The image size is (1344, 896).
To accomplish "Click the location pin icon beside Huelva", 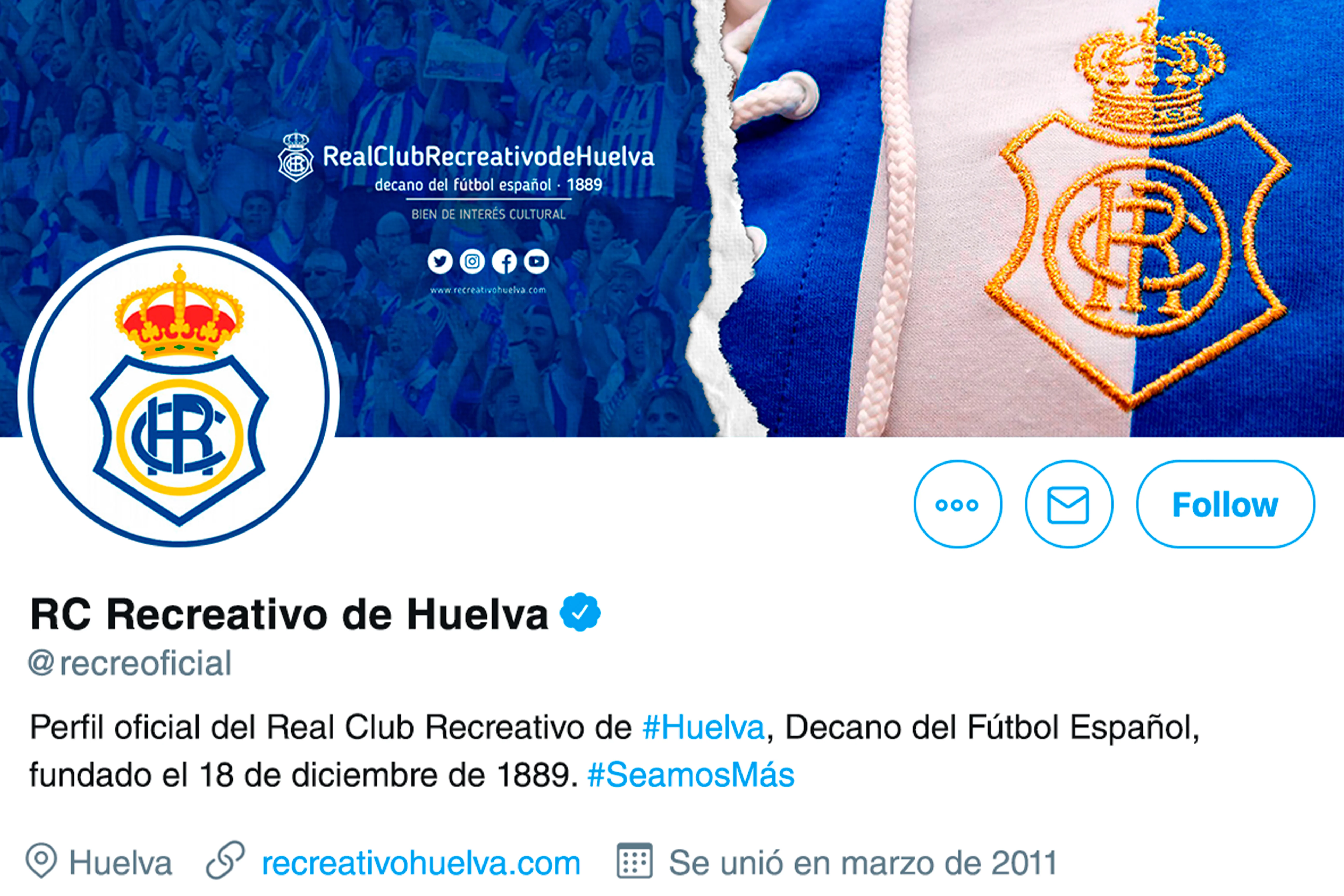I will [x=41, y=860].
